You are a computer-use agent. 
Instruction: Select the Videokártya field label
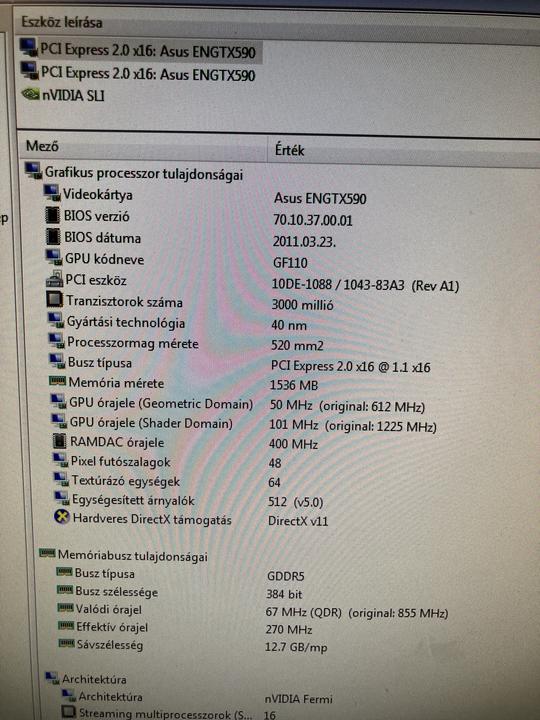(98, 195)
